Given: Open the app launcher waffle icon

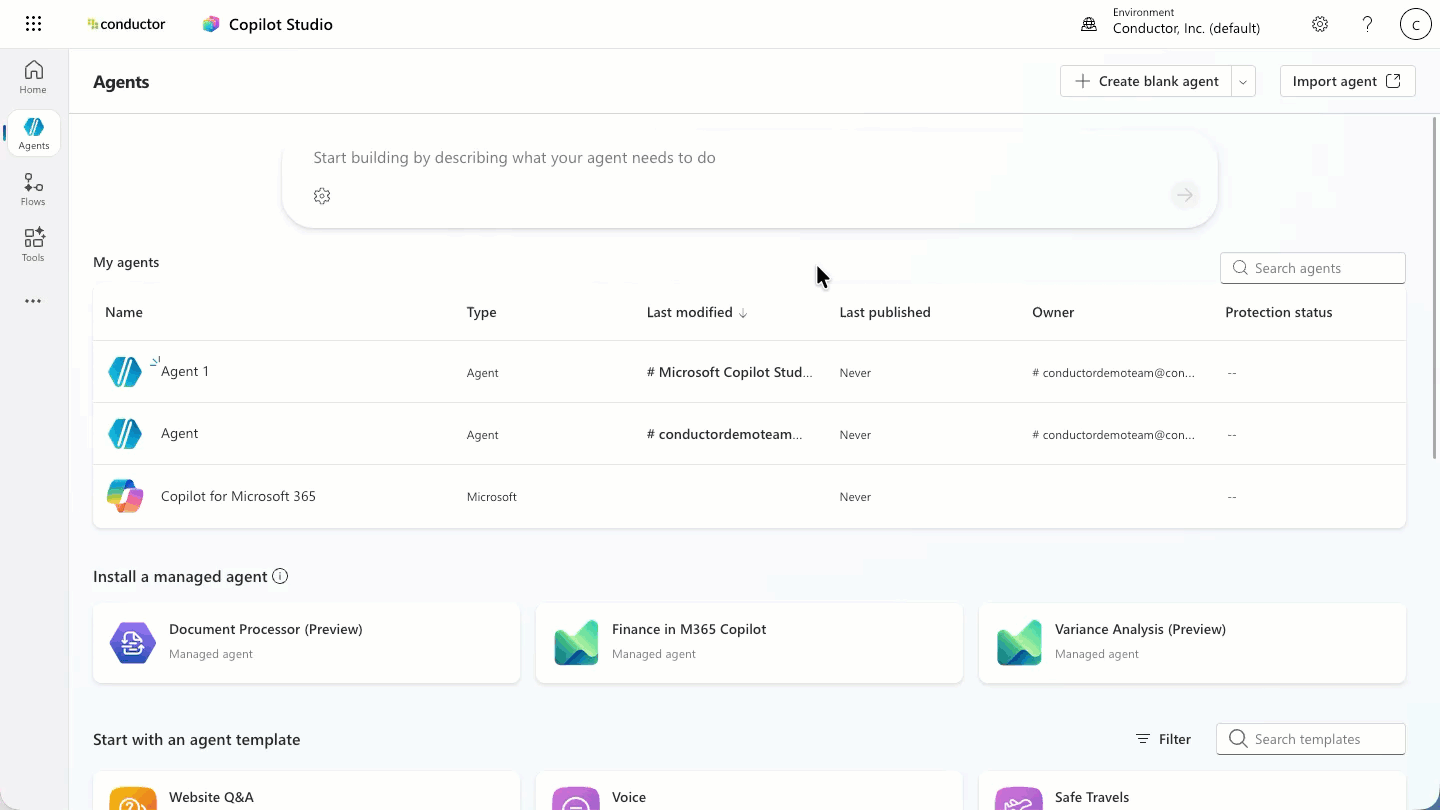Looking at the screenshot, I should tap(33, 24).
